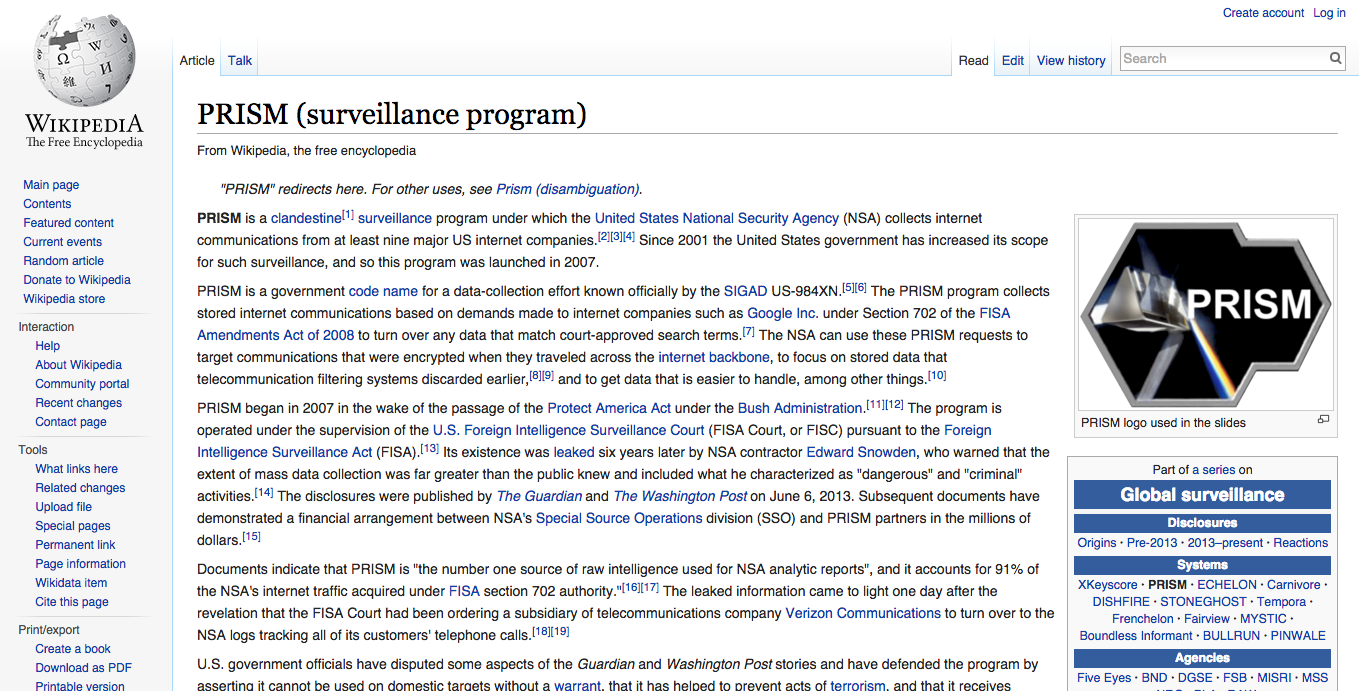Open the Verizon Communications link
The width and height of the screenshot is (1359, 691).
pyautogui.click(x=863, y=613)
